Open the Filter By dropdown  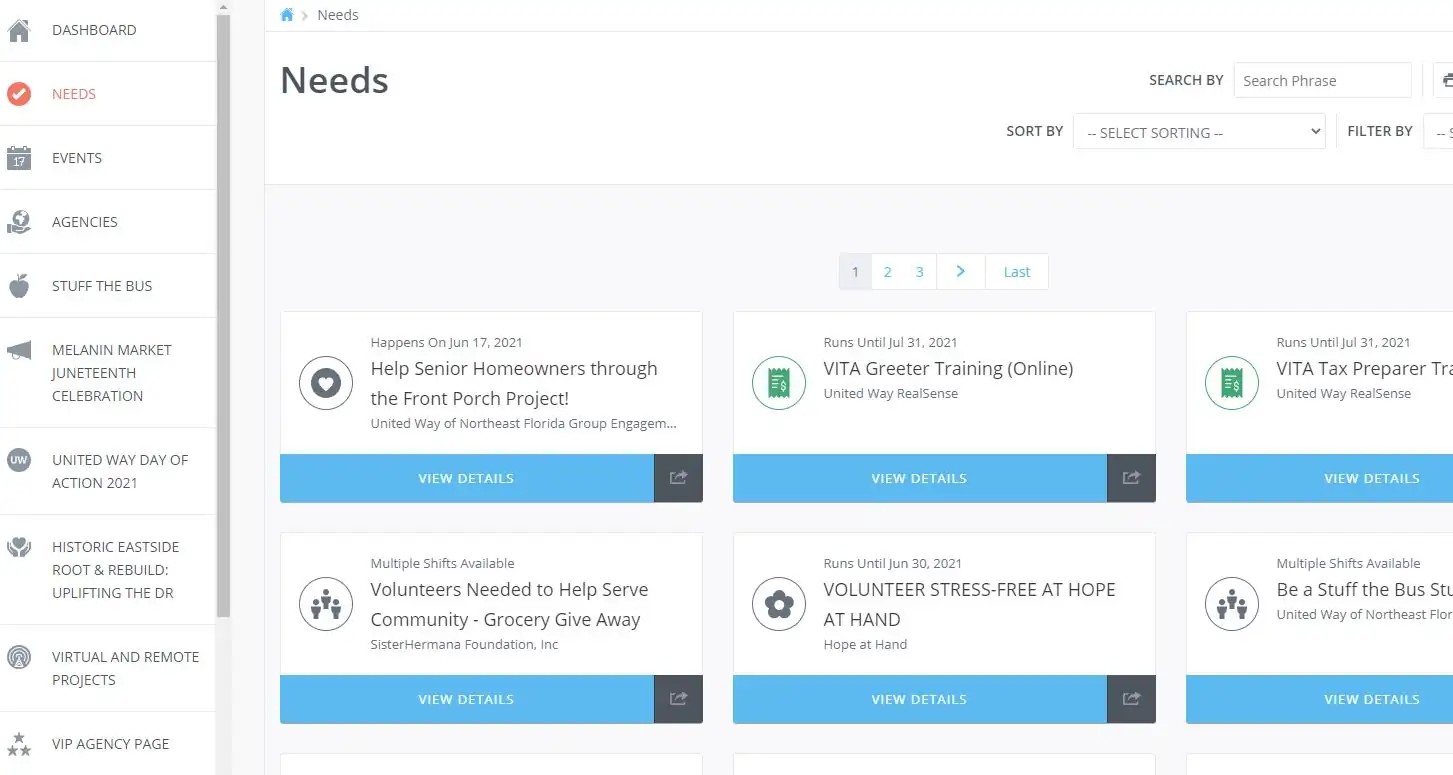[x=1438, y=132]
